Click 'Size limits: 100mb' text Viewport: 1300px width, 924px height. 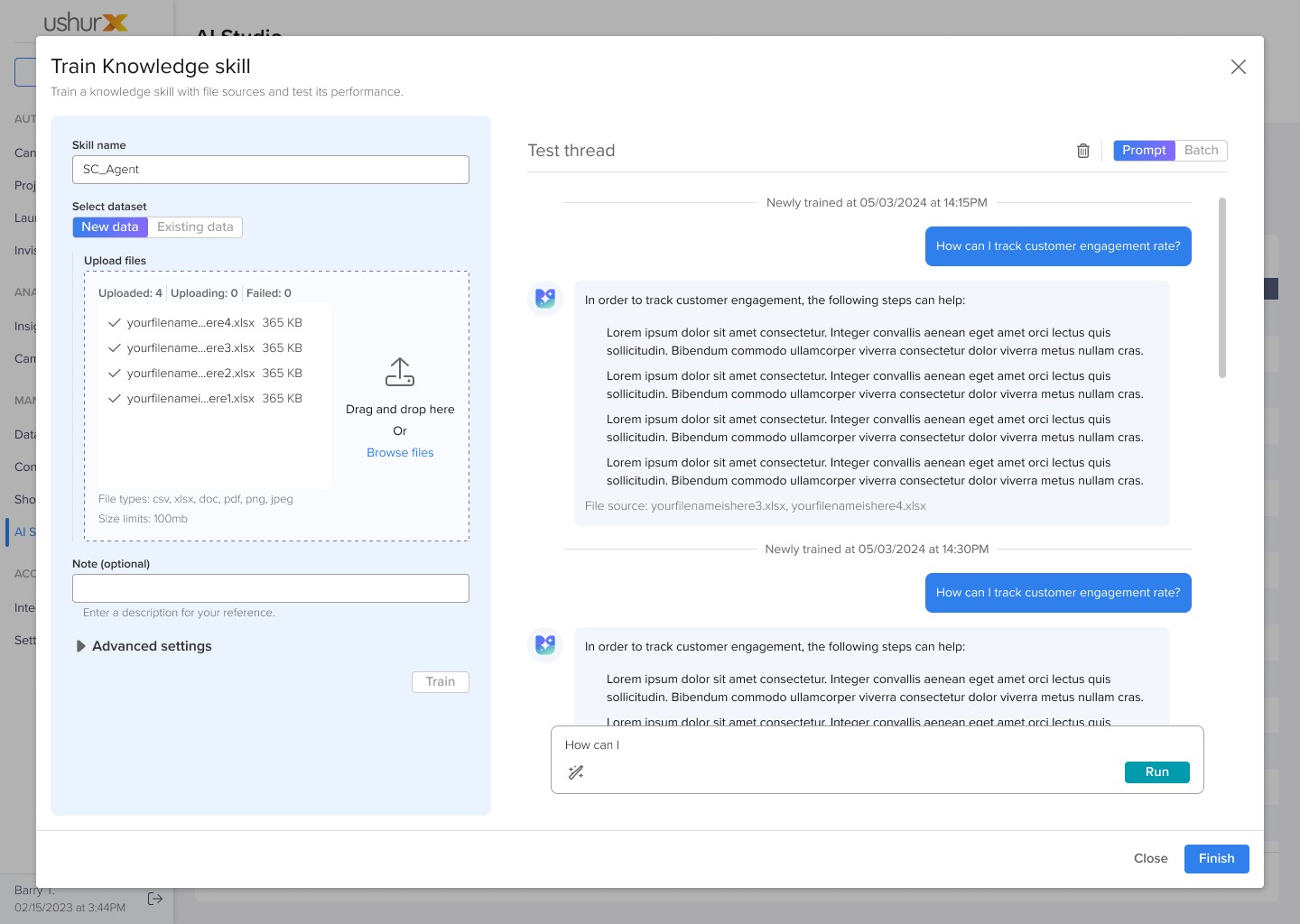tap(143, 519)
